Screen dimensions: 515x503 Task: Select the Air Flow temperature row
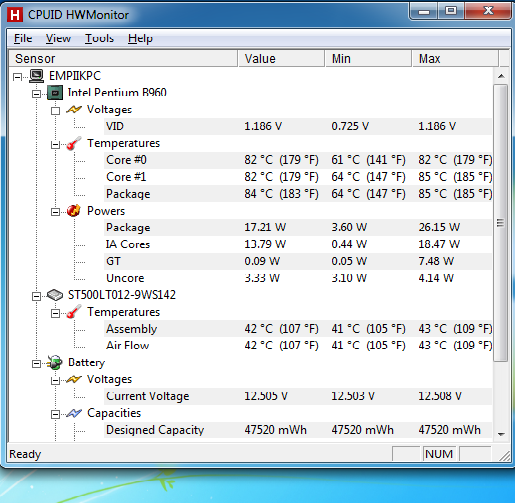click(x=298, y=345)
